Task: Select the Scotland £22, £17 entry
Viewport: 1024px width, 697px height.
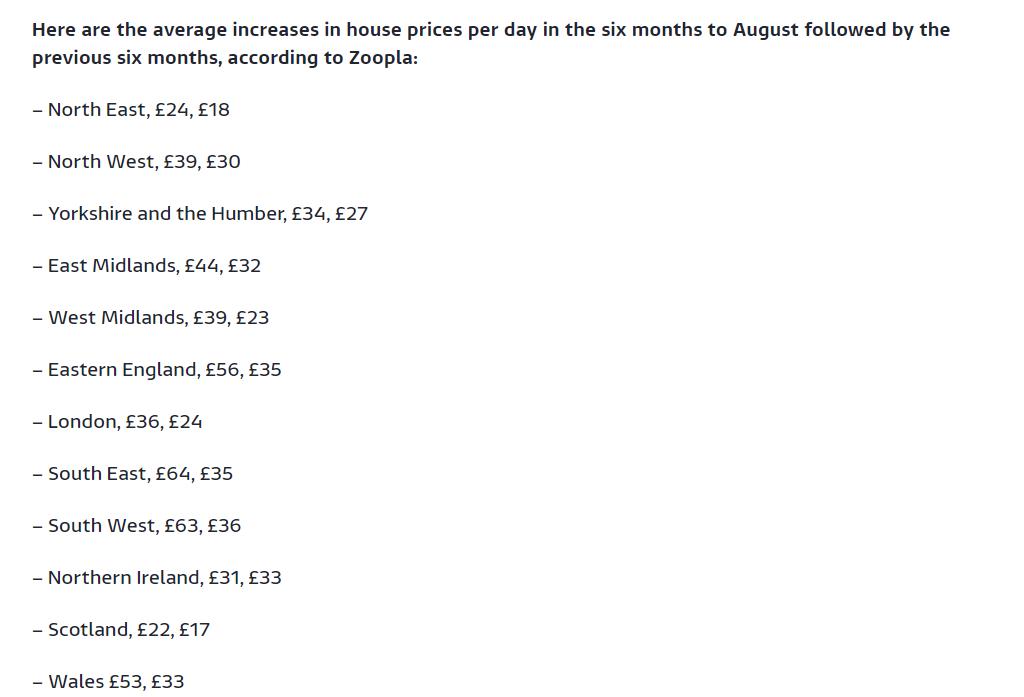Action: coord(121,630)
